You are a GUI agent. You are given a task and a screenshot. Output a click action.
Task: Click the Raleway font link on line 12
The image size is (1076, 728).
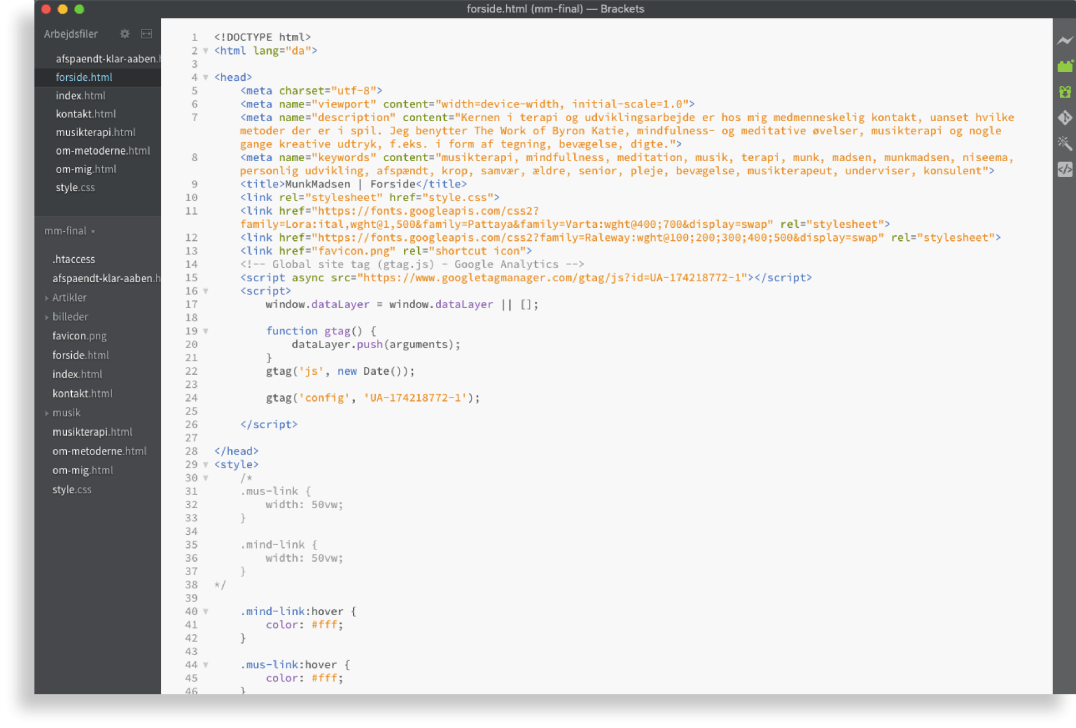[x=620, y=238]
